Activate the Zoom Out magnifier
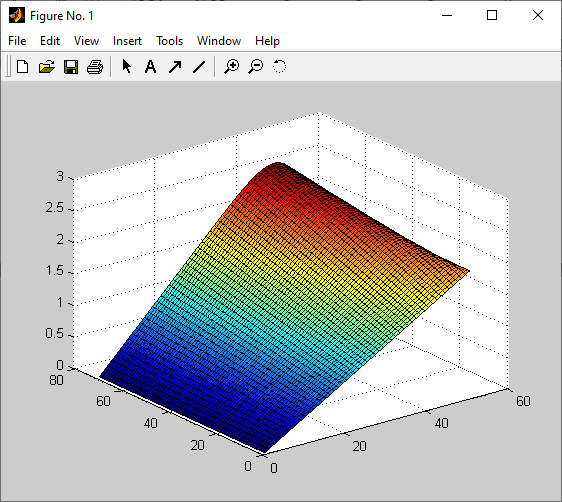562x502 pixels. tap(256, 67)
